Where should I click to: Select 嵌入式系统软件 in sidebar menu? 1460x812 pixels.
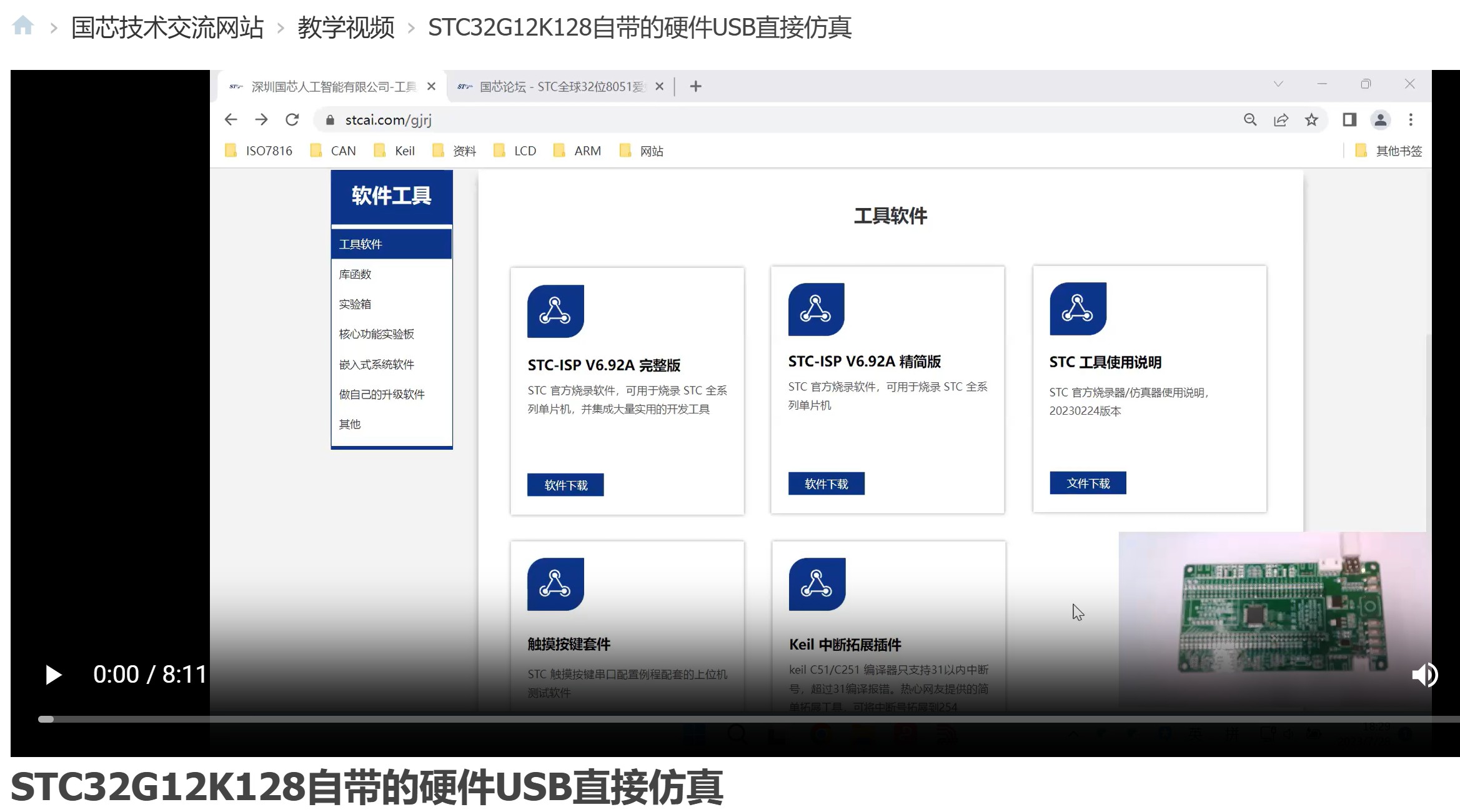tap(392, 364)
